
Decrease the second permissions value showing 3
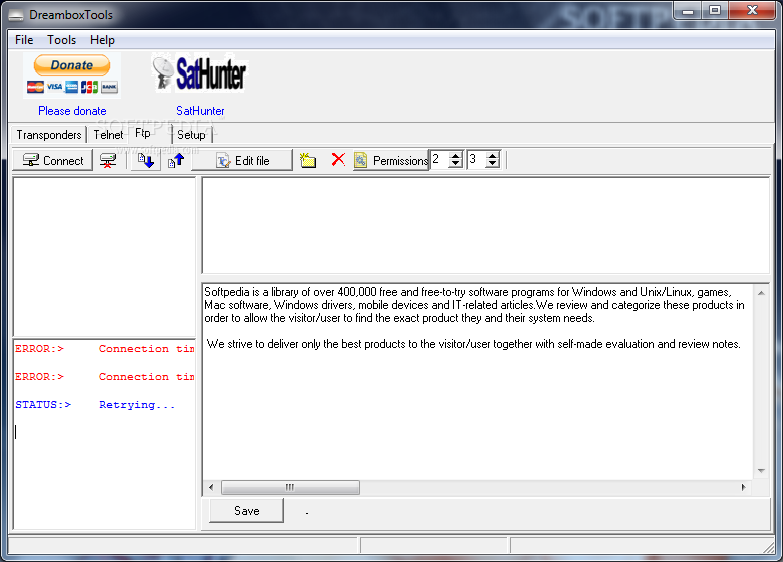click(x=493, y=164)
